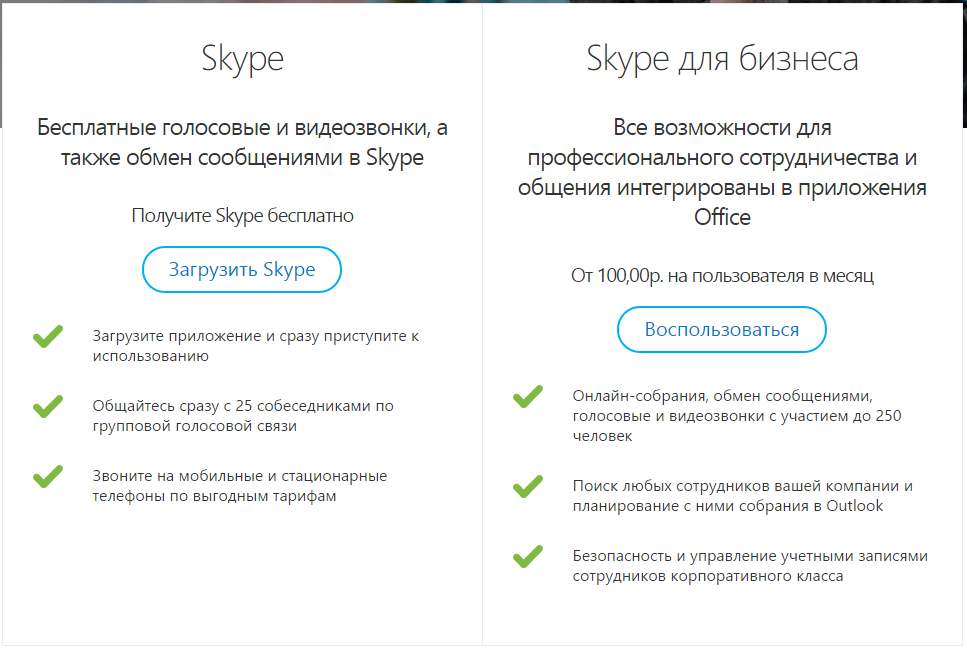This screenshot has height=654, width=967.
Task: Select the "Skype" column heading
Action: tap(242, 59)
